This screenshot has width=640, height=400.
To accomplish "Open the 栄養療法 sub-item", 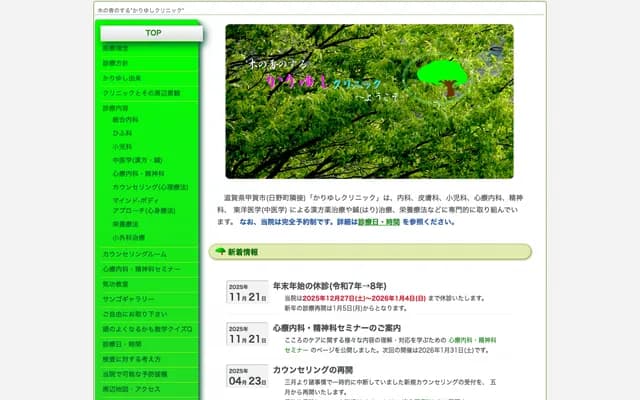I will [125, 224].
